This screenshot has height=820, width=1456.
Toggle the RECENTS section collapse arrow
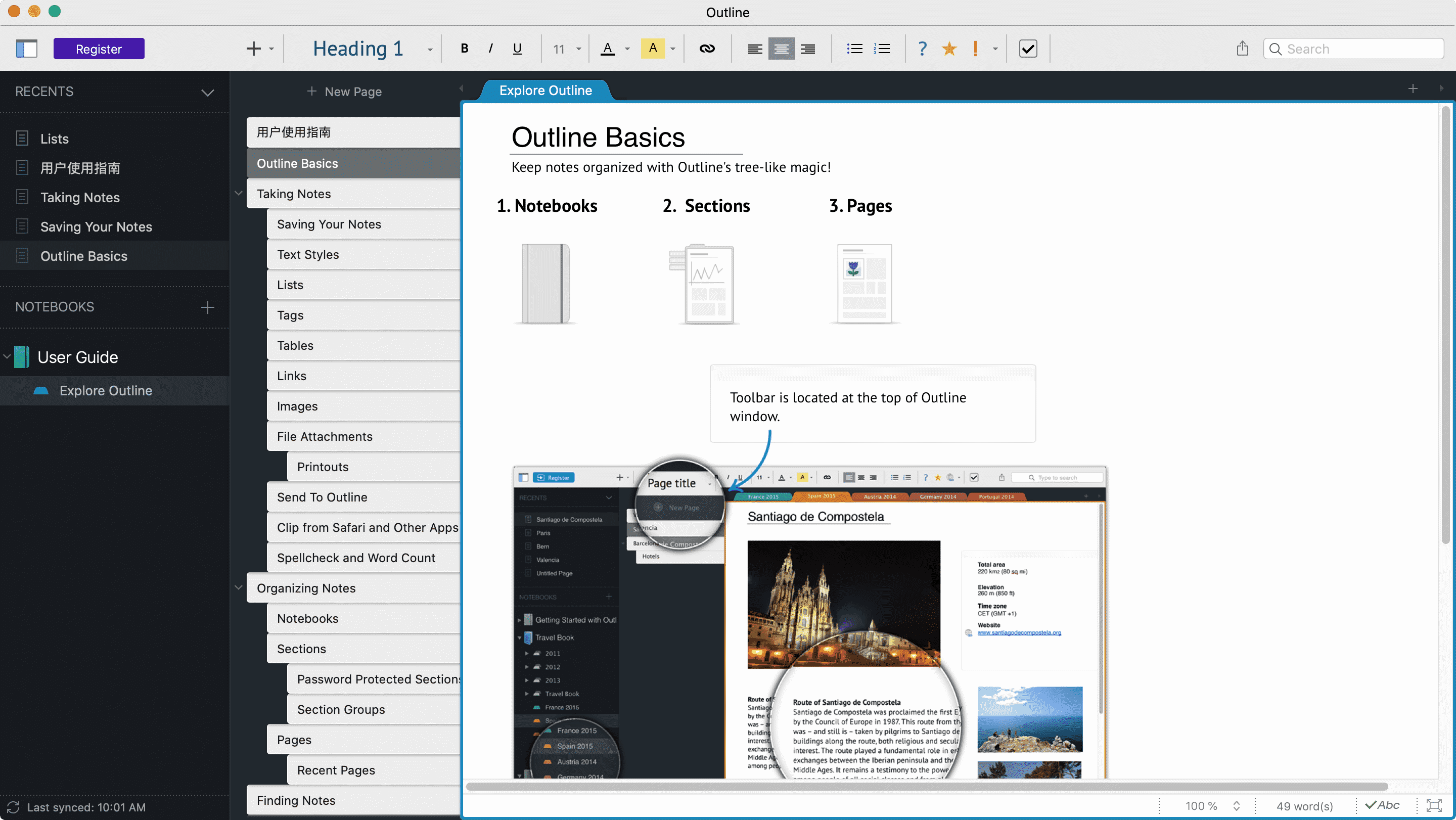(207, 91)
